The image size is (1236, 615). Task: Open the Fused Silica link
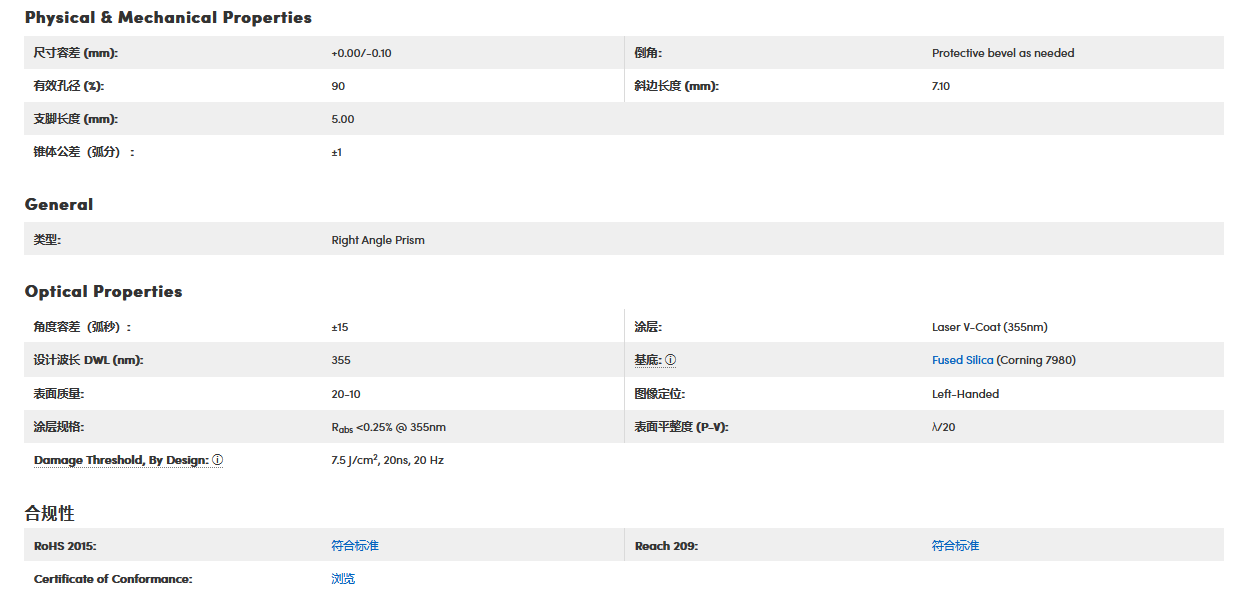tap(962, 360)
